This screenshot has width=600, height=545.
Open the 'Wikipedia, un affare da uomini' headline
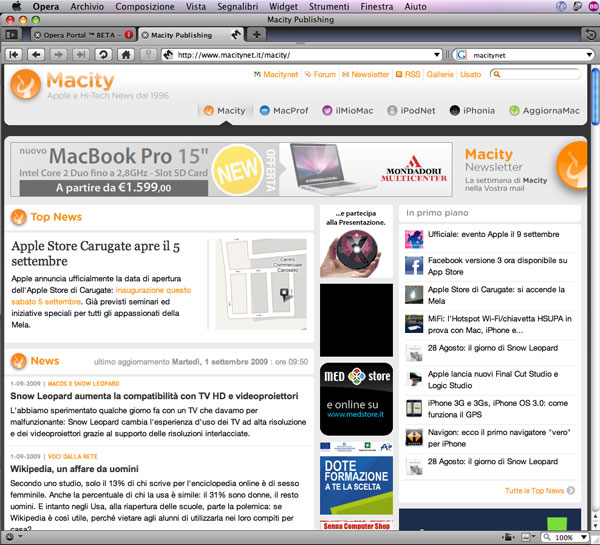[x=74, y=469]
